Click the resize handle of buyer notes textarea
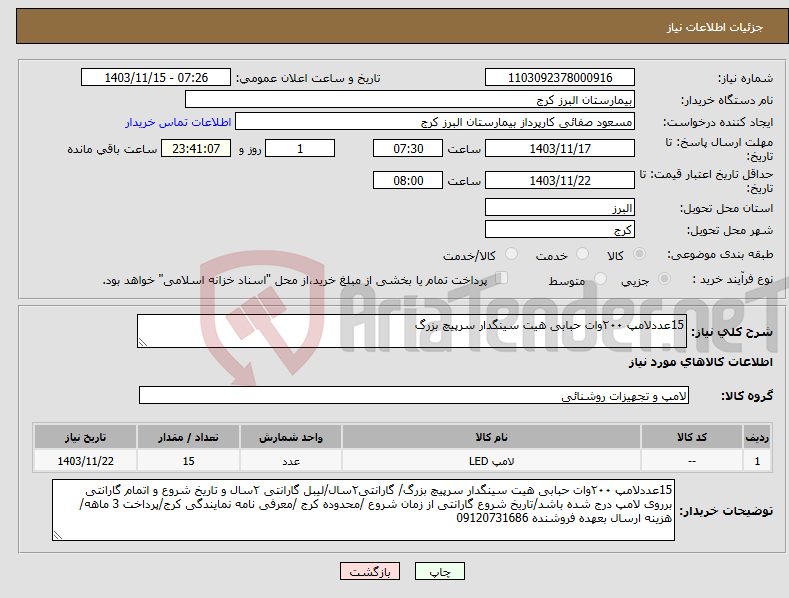This screenshot has height=598, width=789. click(x=58, y=535)
